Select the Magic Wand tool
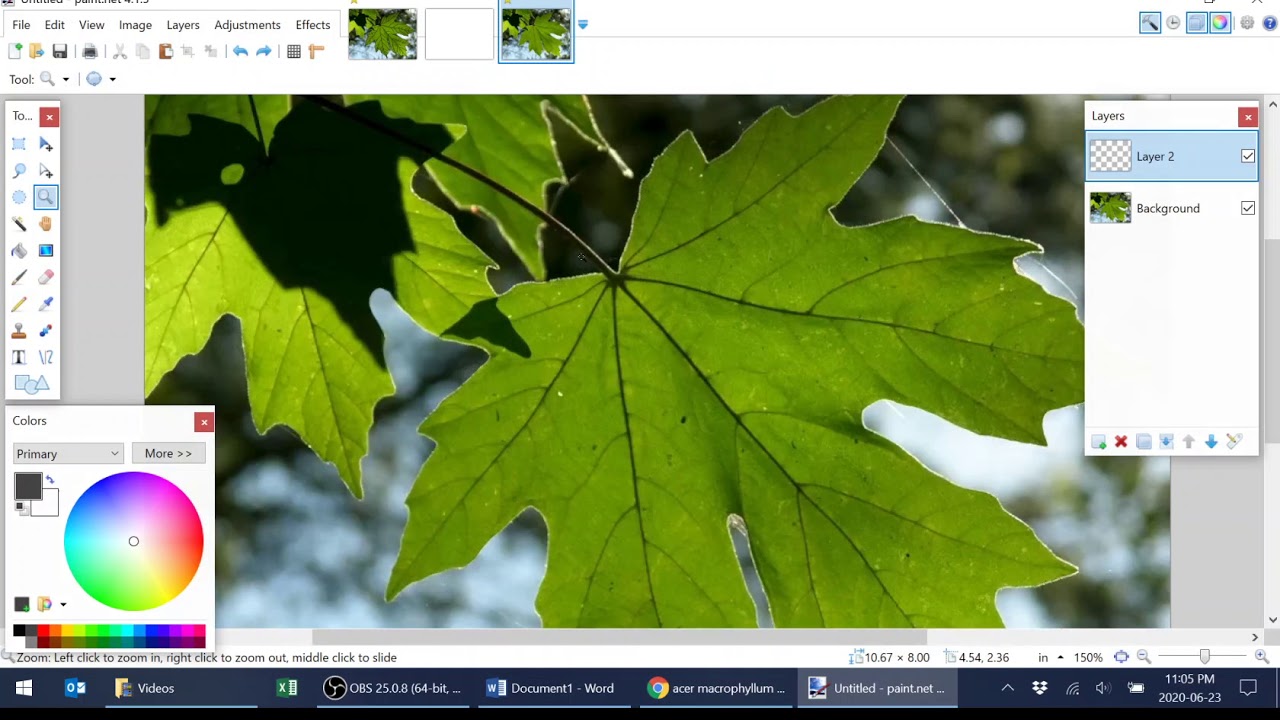Image resolution: width=1280 pixels, height=720 pixels. pyautogui.click(x=19, y=224)
